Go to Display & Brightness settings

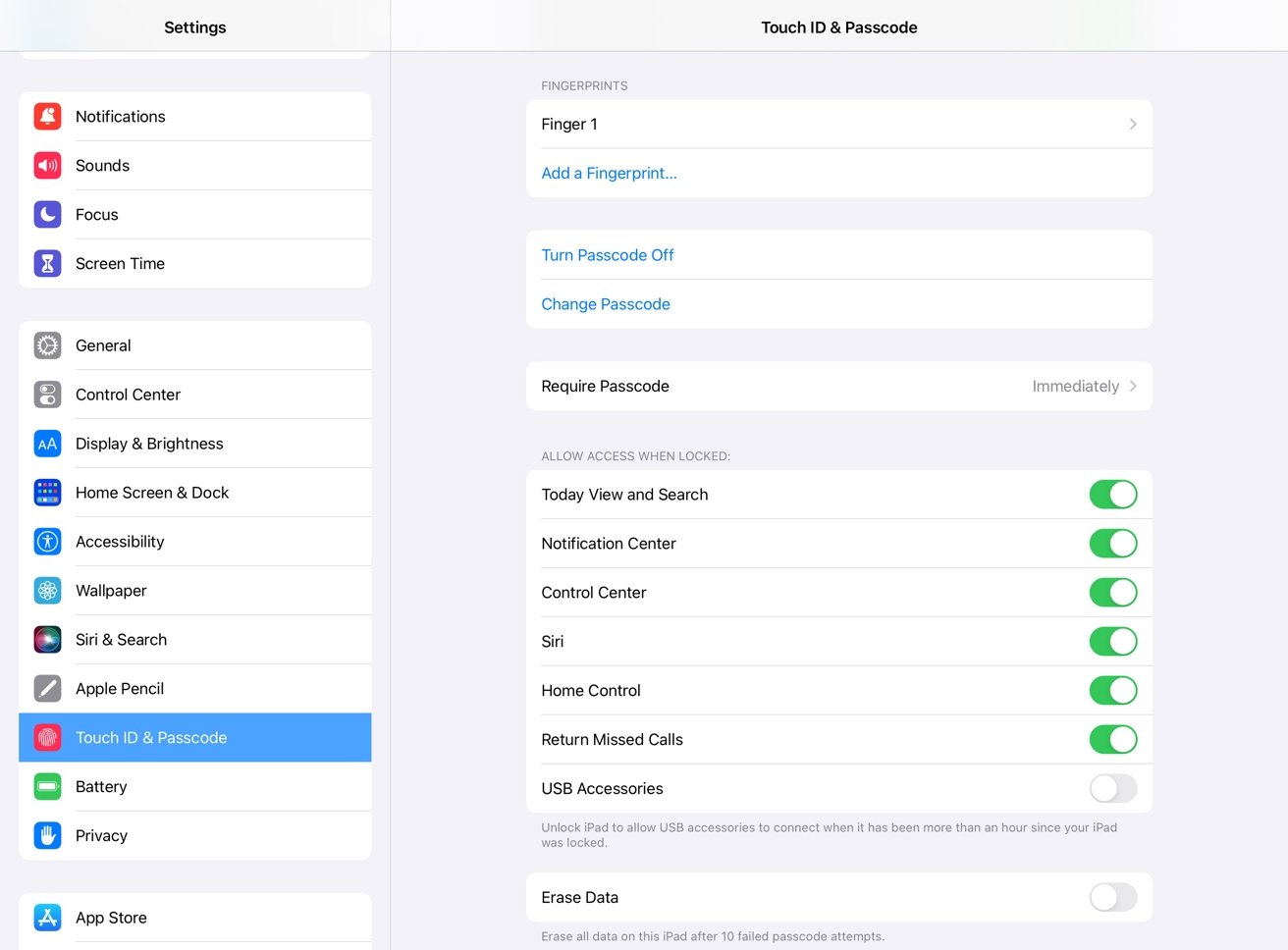click(x=149, y=444)
